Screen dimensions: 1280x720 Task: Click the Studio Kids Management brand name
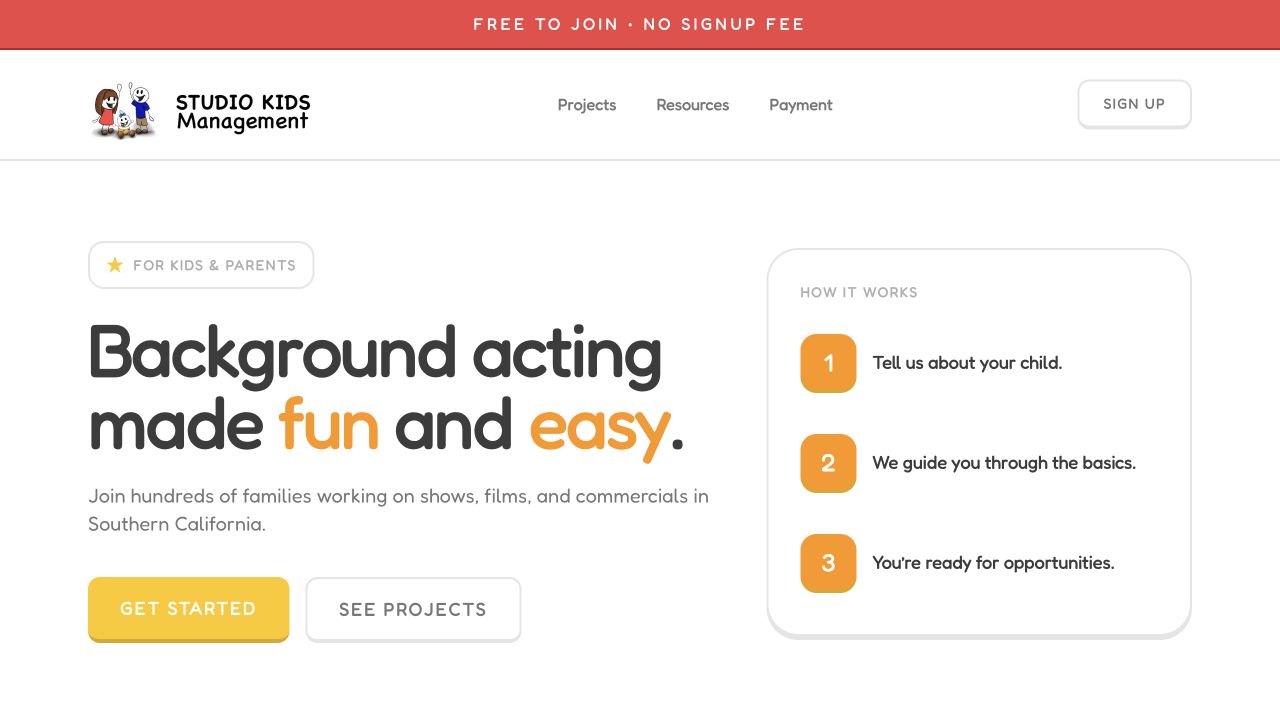click(243, 112)
